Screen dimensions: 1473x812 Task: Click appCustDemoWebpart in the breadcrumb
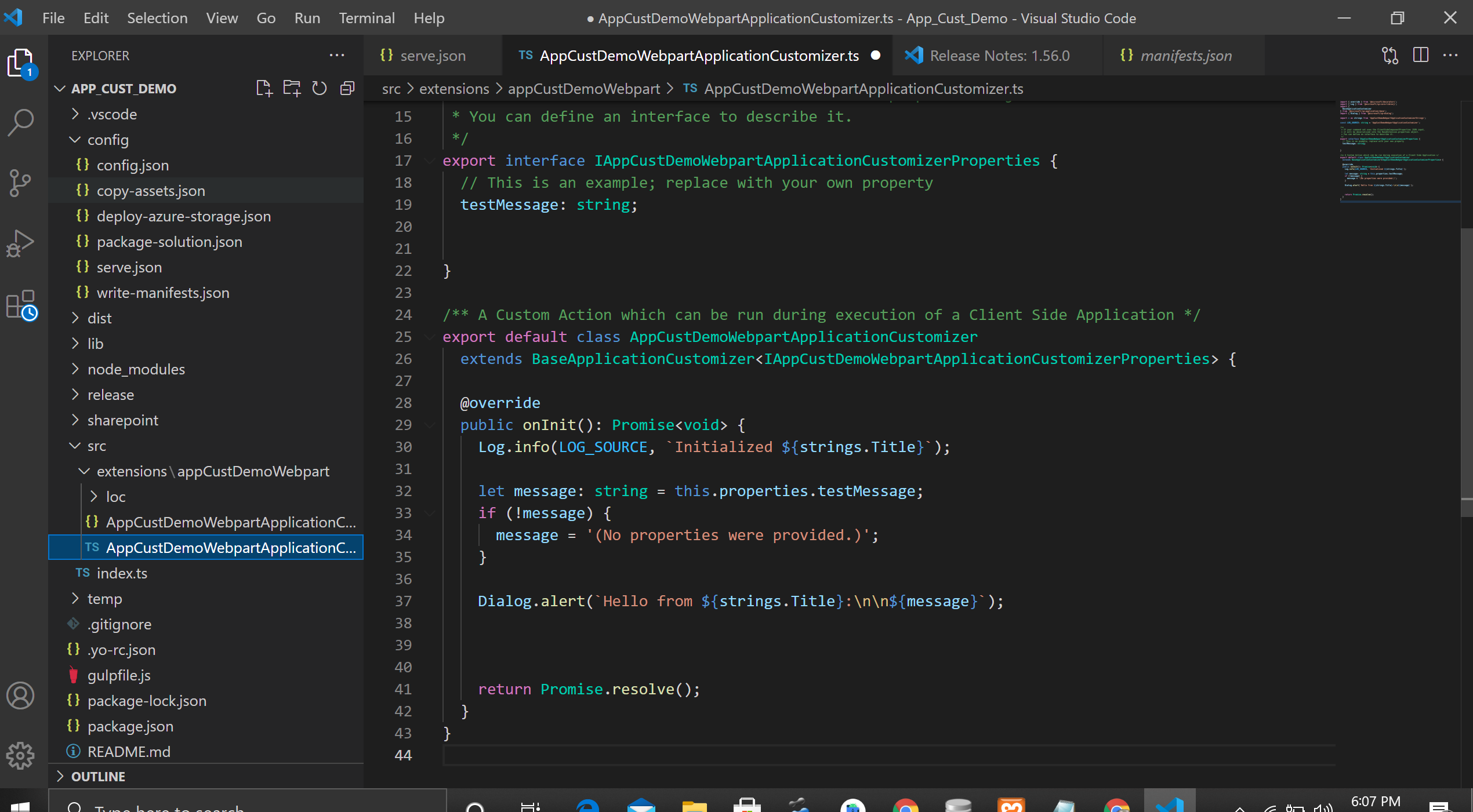[x=583, y=89]
